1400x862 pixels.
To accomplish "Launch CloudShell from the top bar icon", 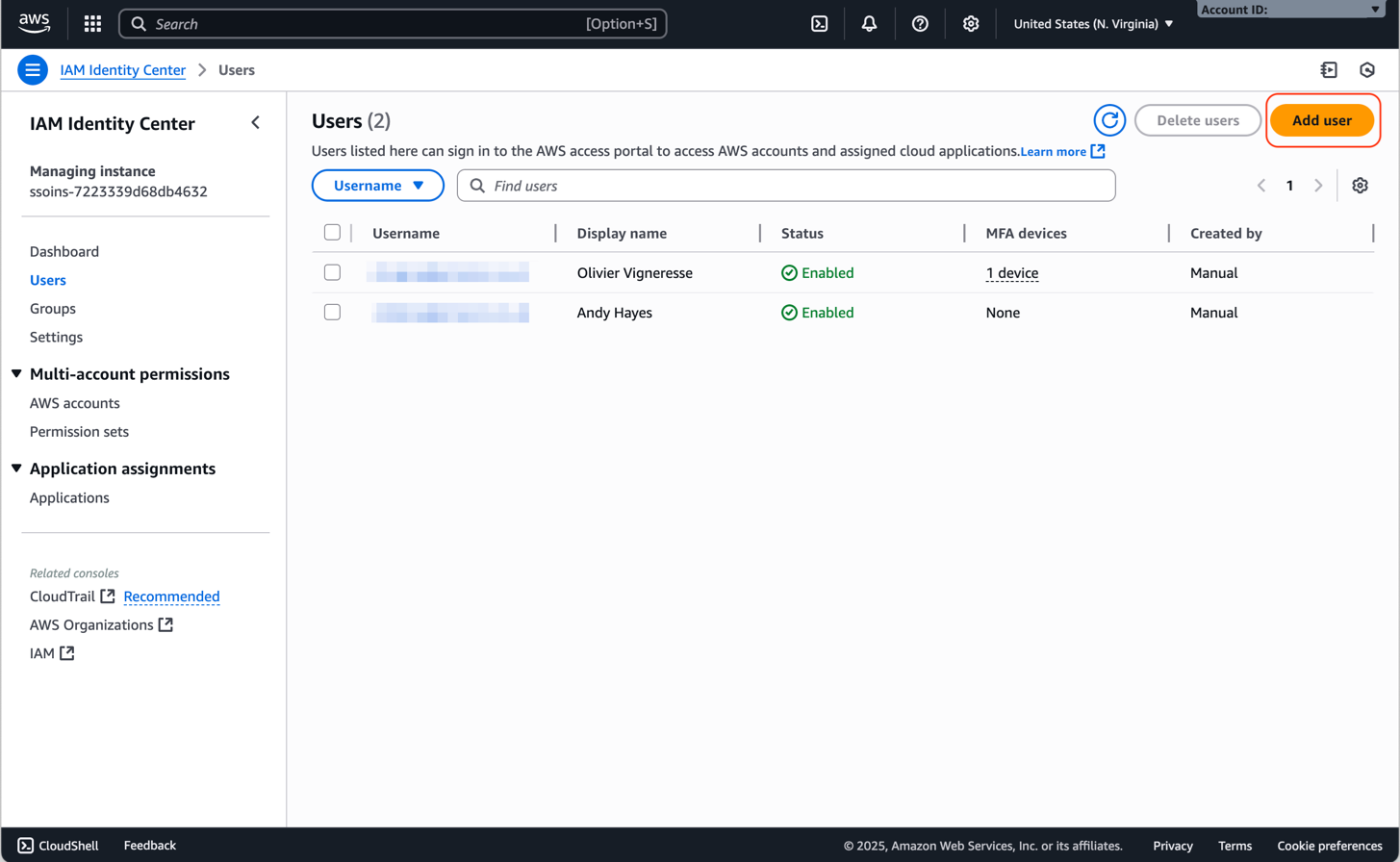I will [820, 24].
